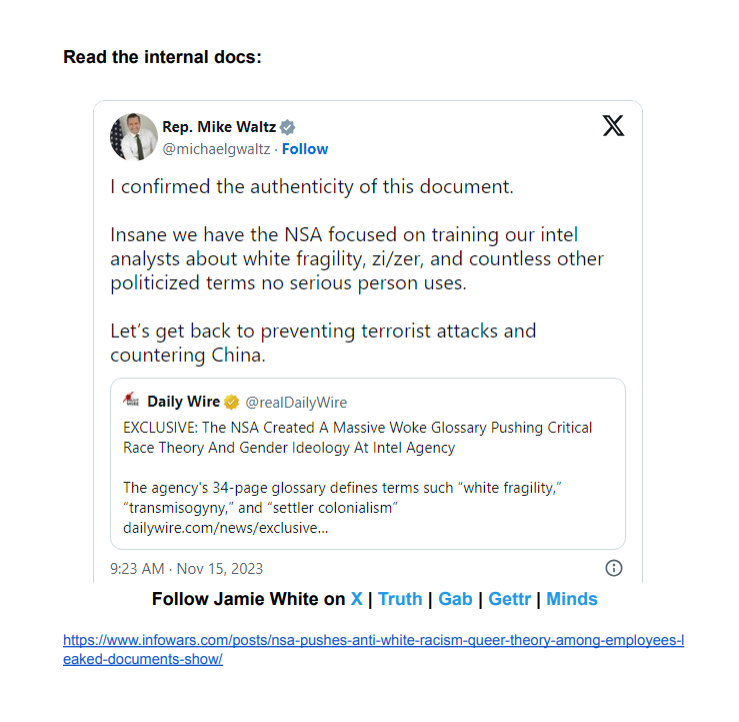739x722 pixels.
Task: Open Rep. Mike Waltz display name
Action: pyautogui.click(x=219, y=127)
